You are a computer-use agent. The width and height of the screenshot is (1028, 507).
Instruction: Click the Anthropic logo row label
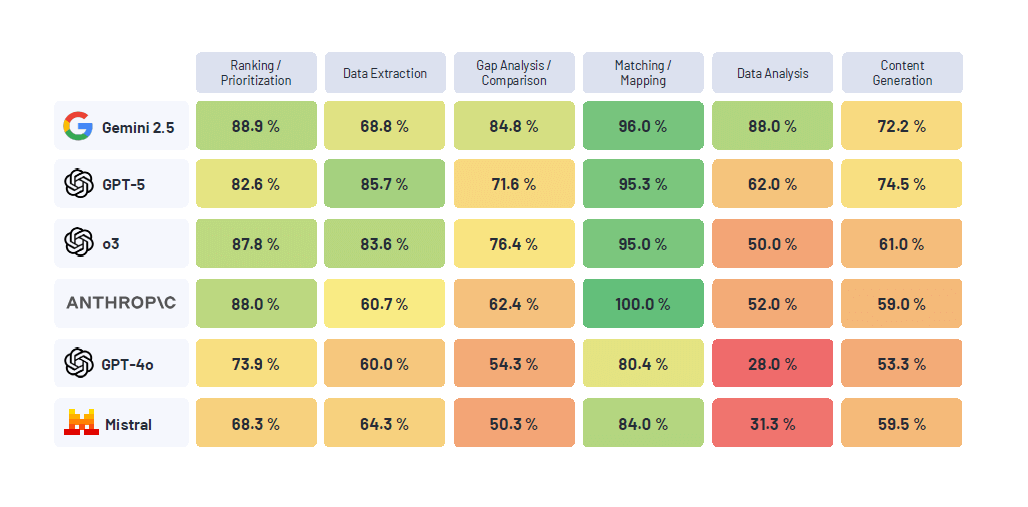tap(121, 303)
